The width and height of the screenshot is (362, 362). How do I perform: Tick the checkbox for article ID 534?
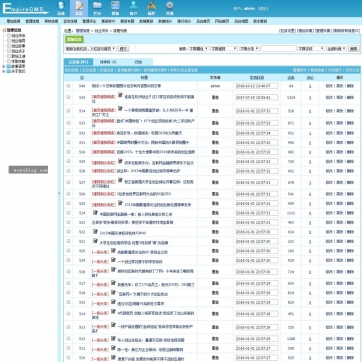(69, 111)
